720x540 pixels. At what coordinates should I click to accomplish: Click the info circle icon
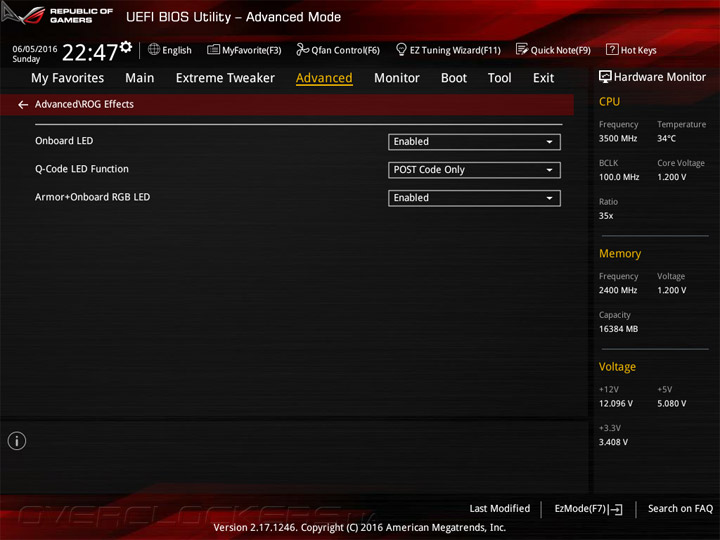coord(17,441)
